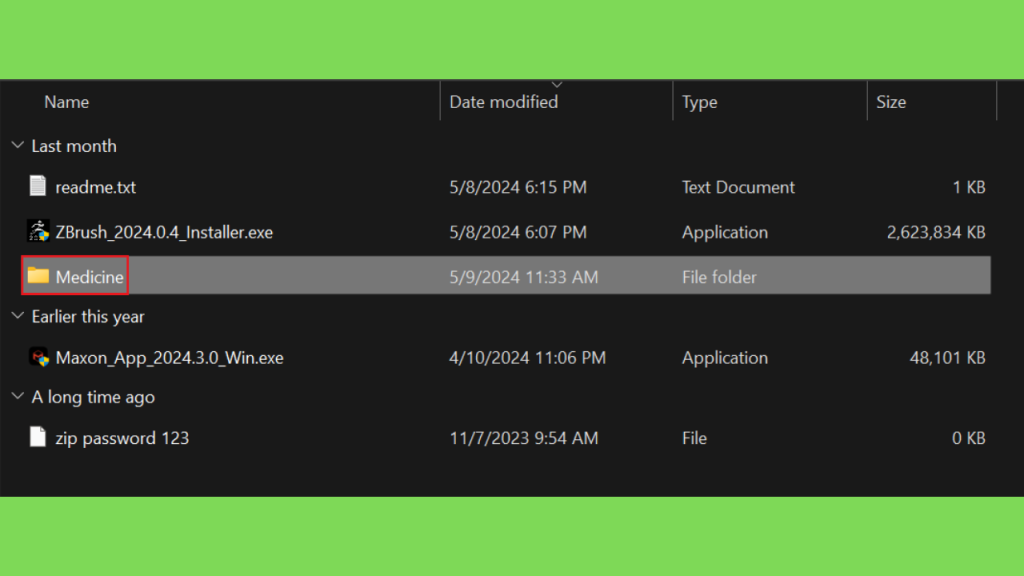1024x576 pixels.
Task: Click the sort arrow above Date modified
Action: pyautogui.click(x=557, y=85)
